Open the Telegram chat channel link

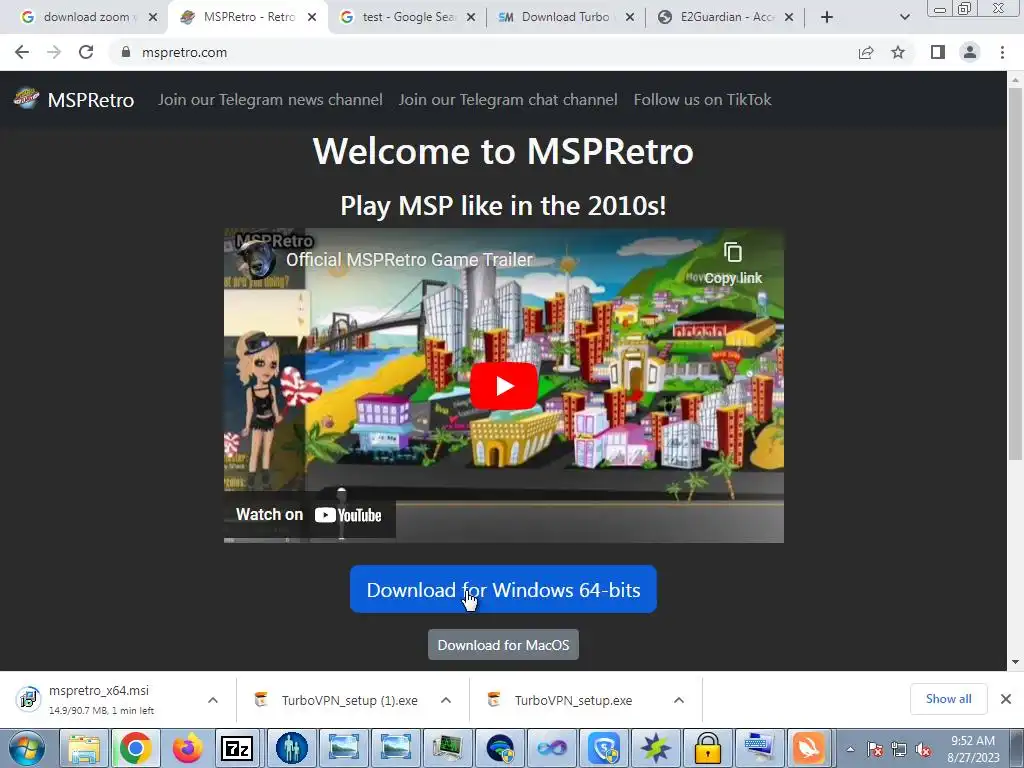tap(507, 99)
